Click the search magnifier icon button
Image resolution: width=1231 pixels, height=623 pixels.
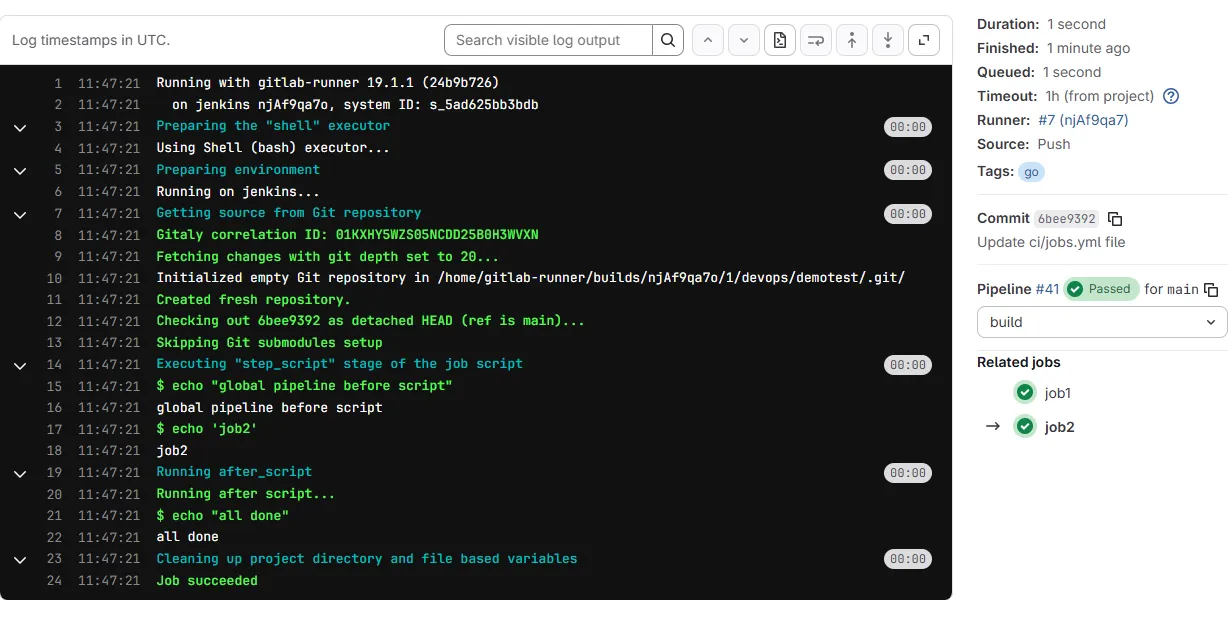668,40
